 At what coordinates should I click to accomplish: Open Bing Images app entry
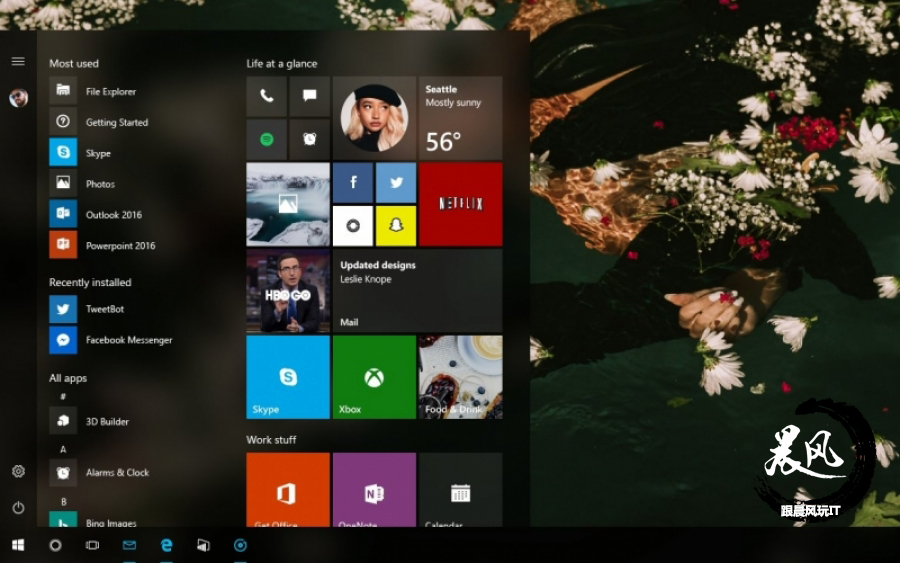coord(110,520)
